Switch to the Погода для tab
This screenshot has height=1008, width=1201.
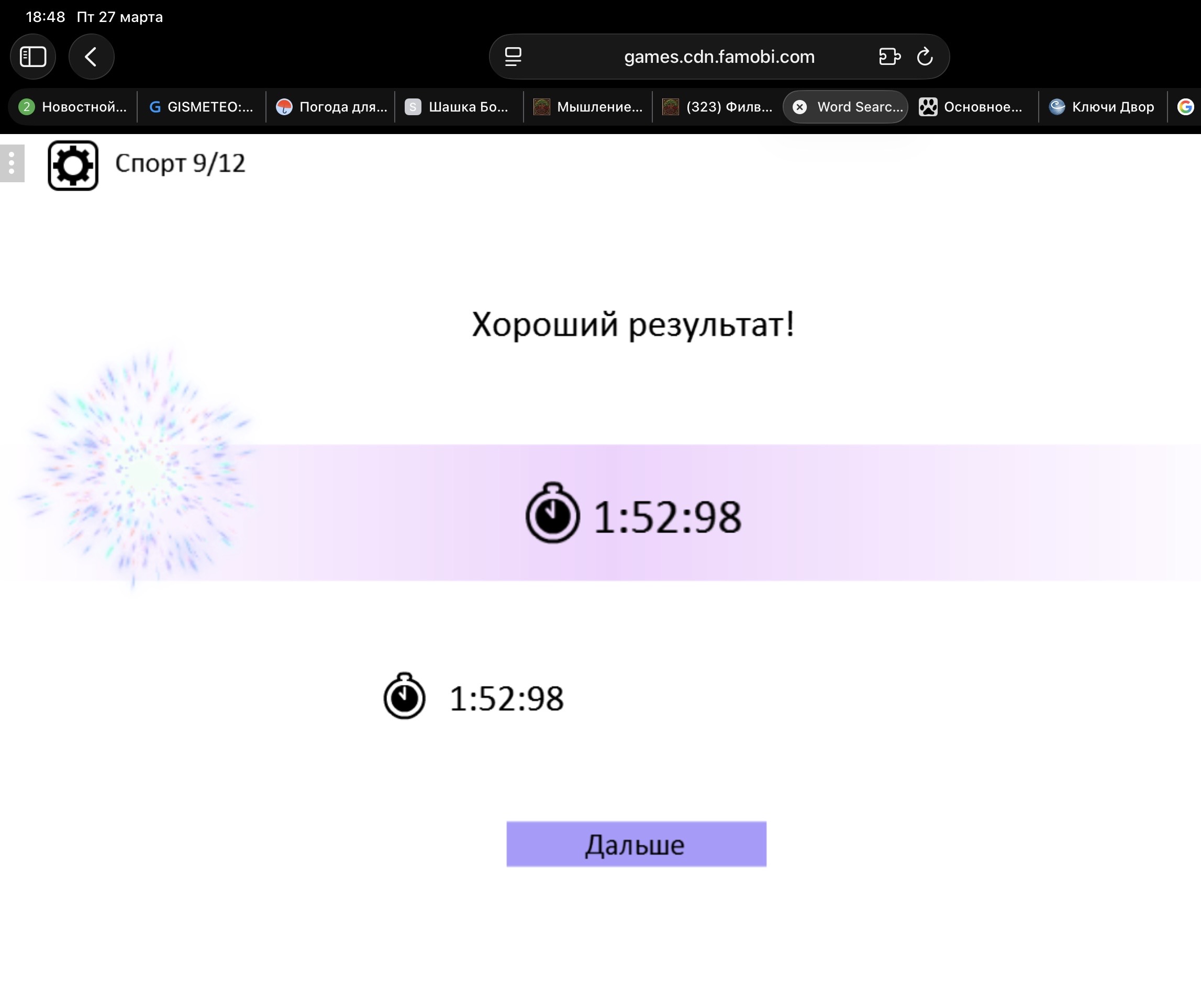pos(332,107)
